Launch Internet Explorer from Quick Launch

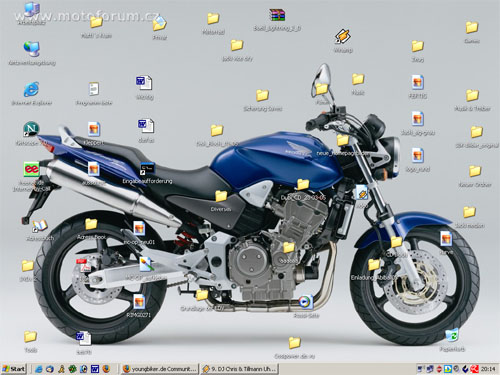point(39,369)
